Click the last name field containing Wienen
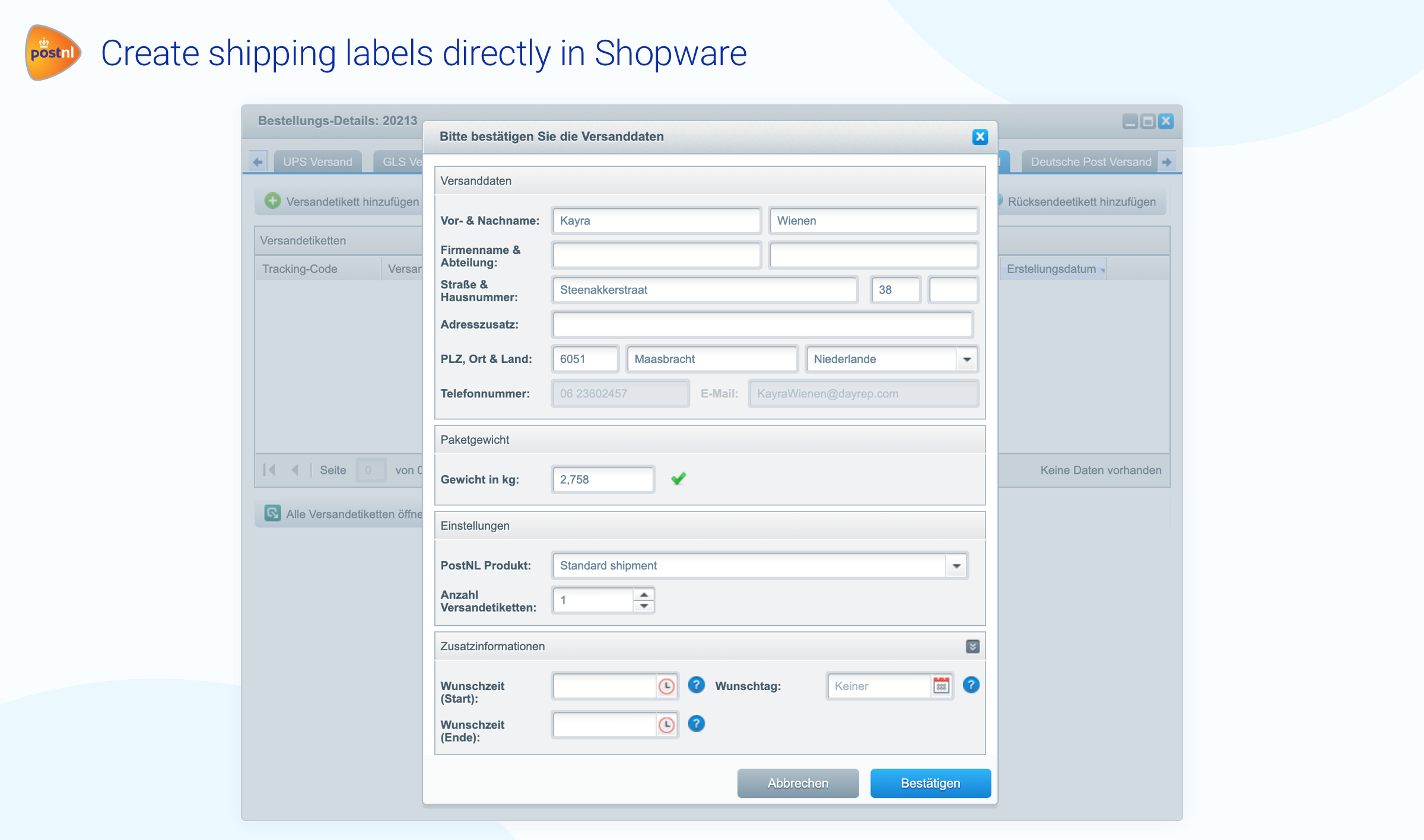The image size is (1424, 840). [x=873, y=221]
